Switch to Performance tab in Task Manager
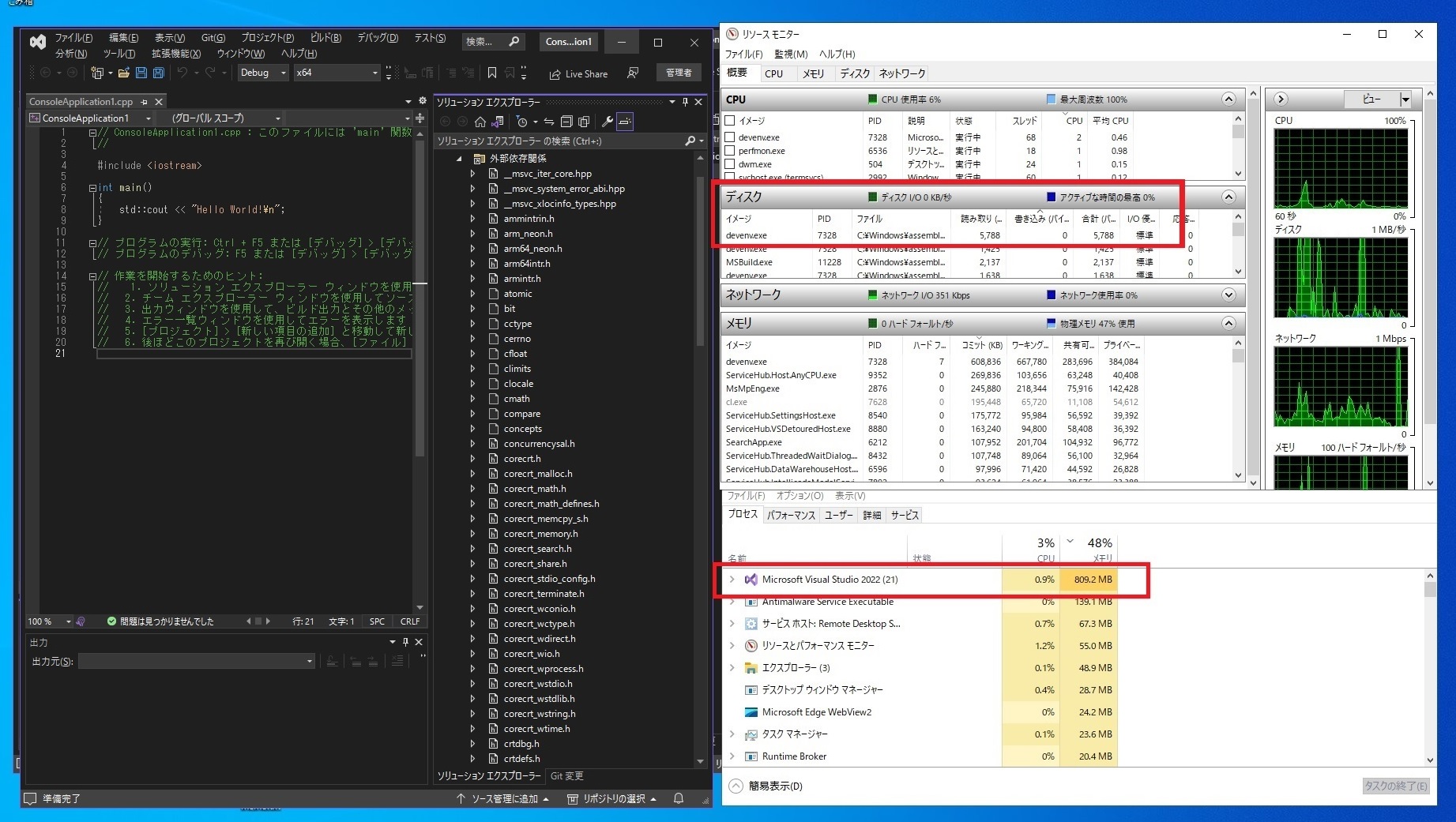The height and width of the screenshot is (822, 1456). pyautogui.click(x=791, y=515)
